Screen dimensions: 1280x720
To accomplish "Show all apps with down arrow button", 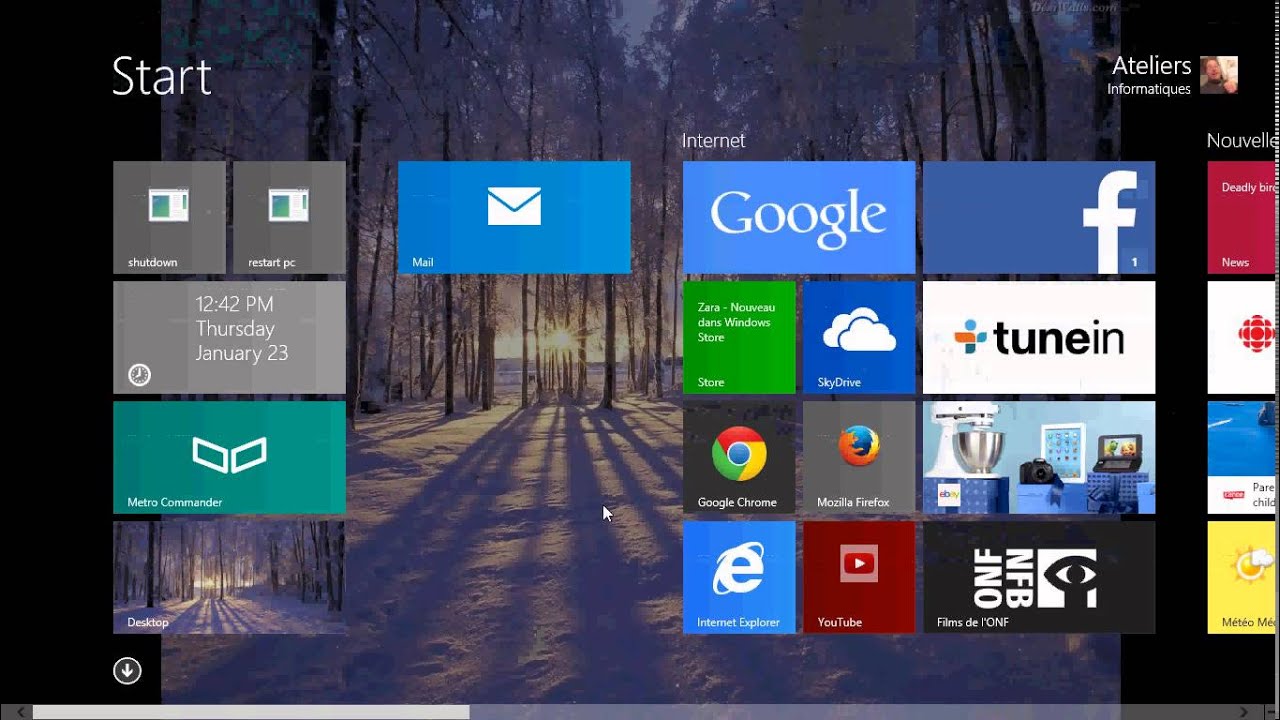I will (x=127, y=671).
